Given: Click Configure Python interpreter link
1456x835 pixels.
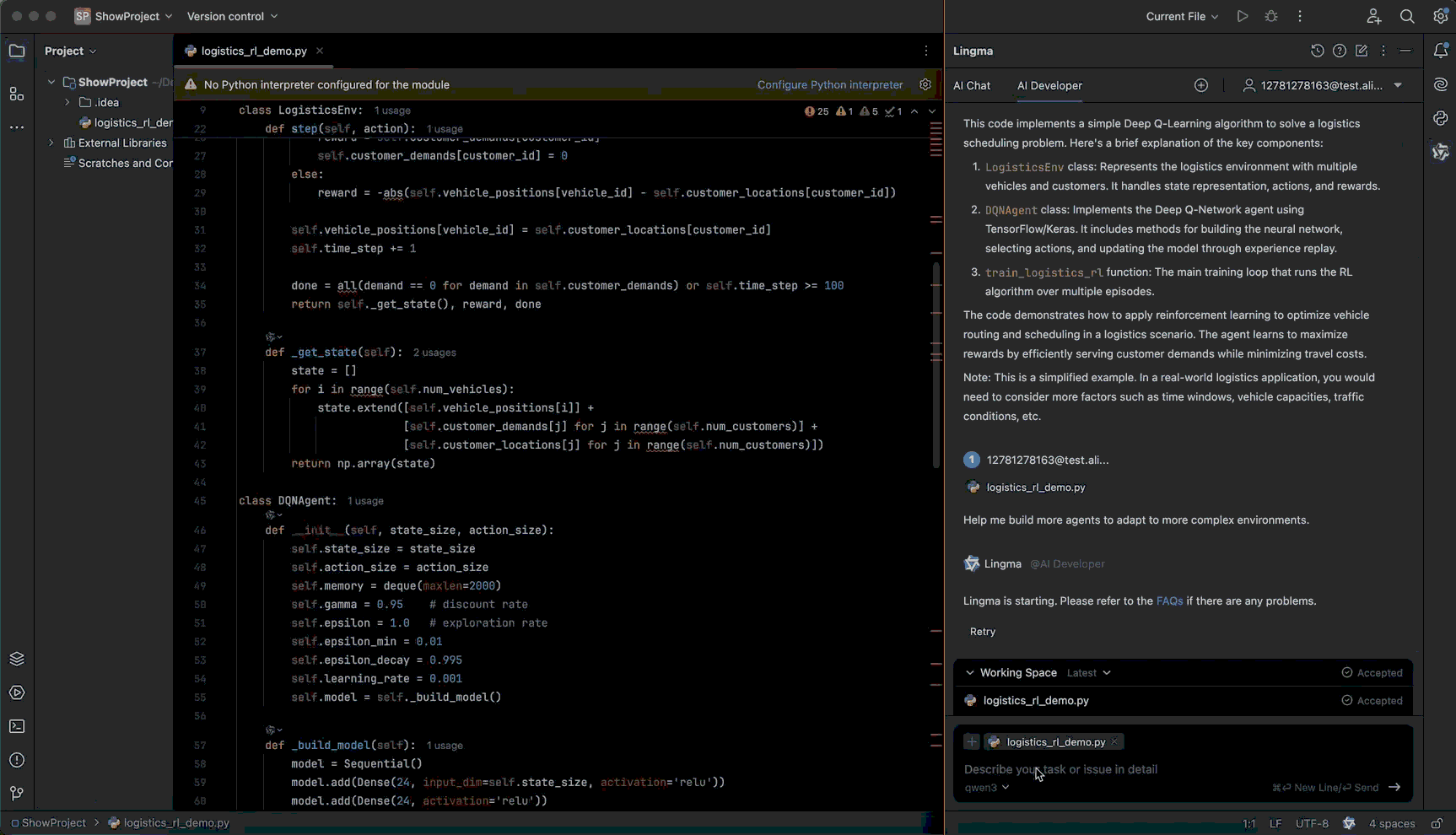Looking at the screenshot, I should (830, 84).
